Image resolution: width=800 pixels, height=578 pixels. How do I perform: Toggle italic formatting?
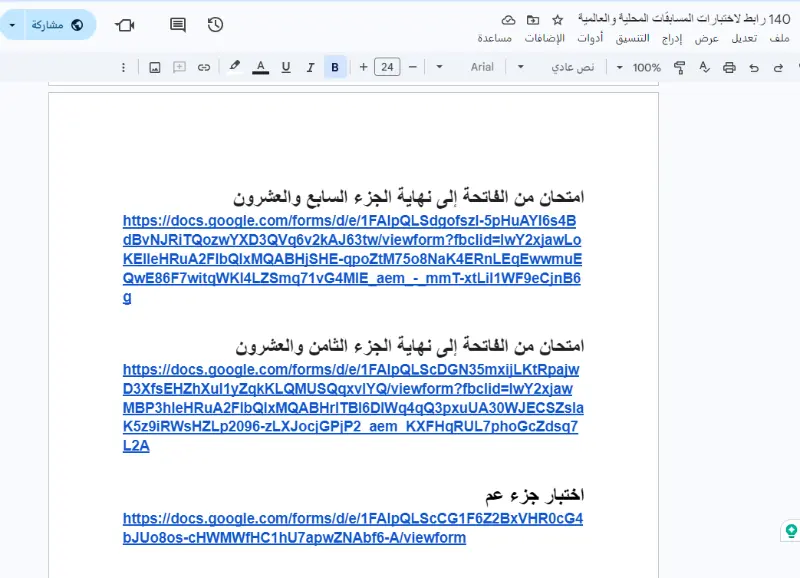point(310,67)
